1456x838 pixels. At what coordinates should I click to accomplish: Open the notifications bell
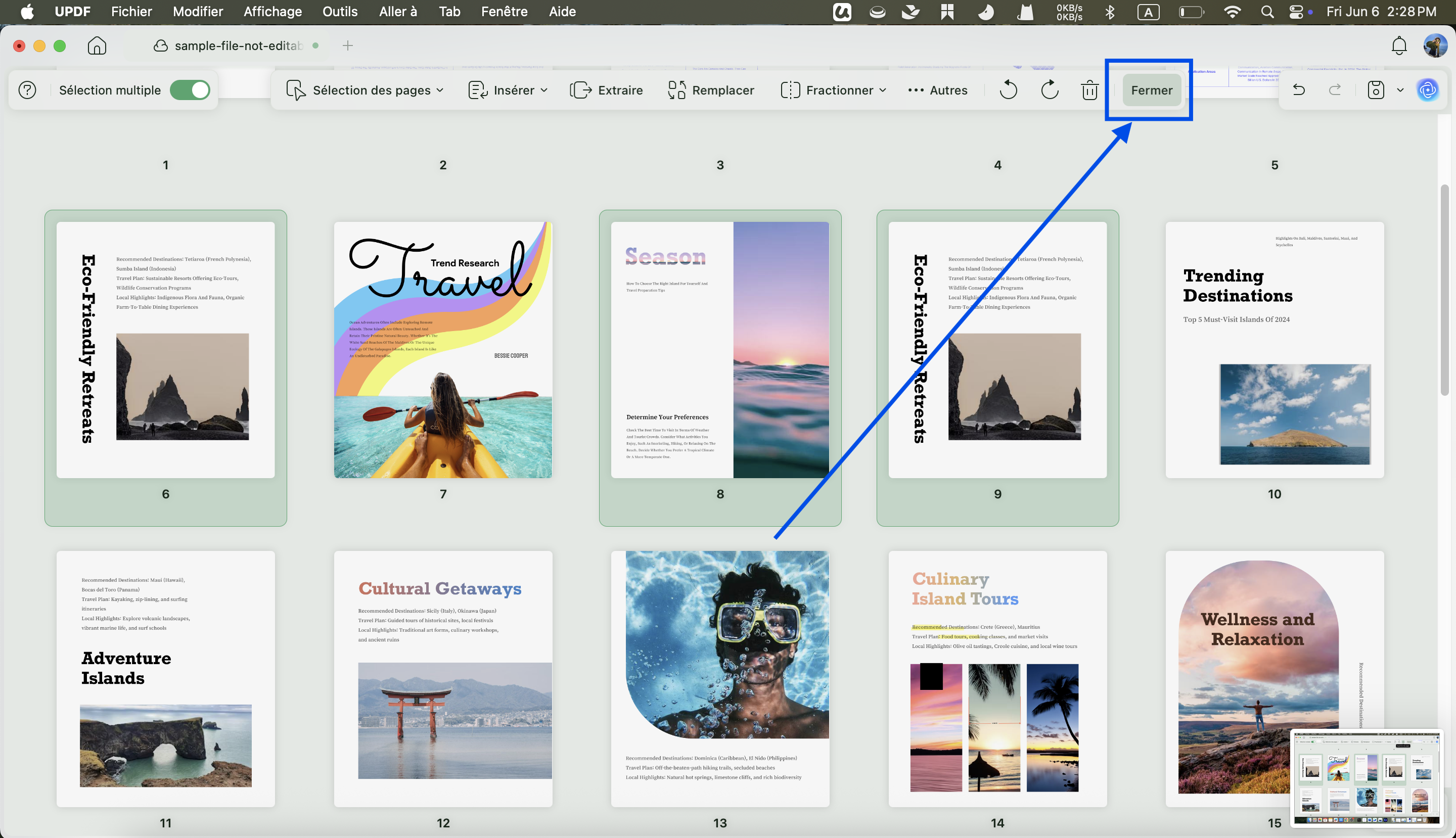click(x=1399, y=45)
